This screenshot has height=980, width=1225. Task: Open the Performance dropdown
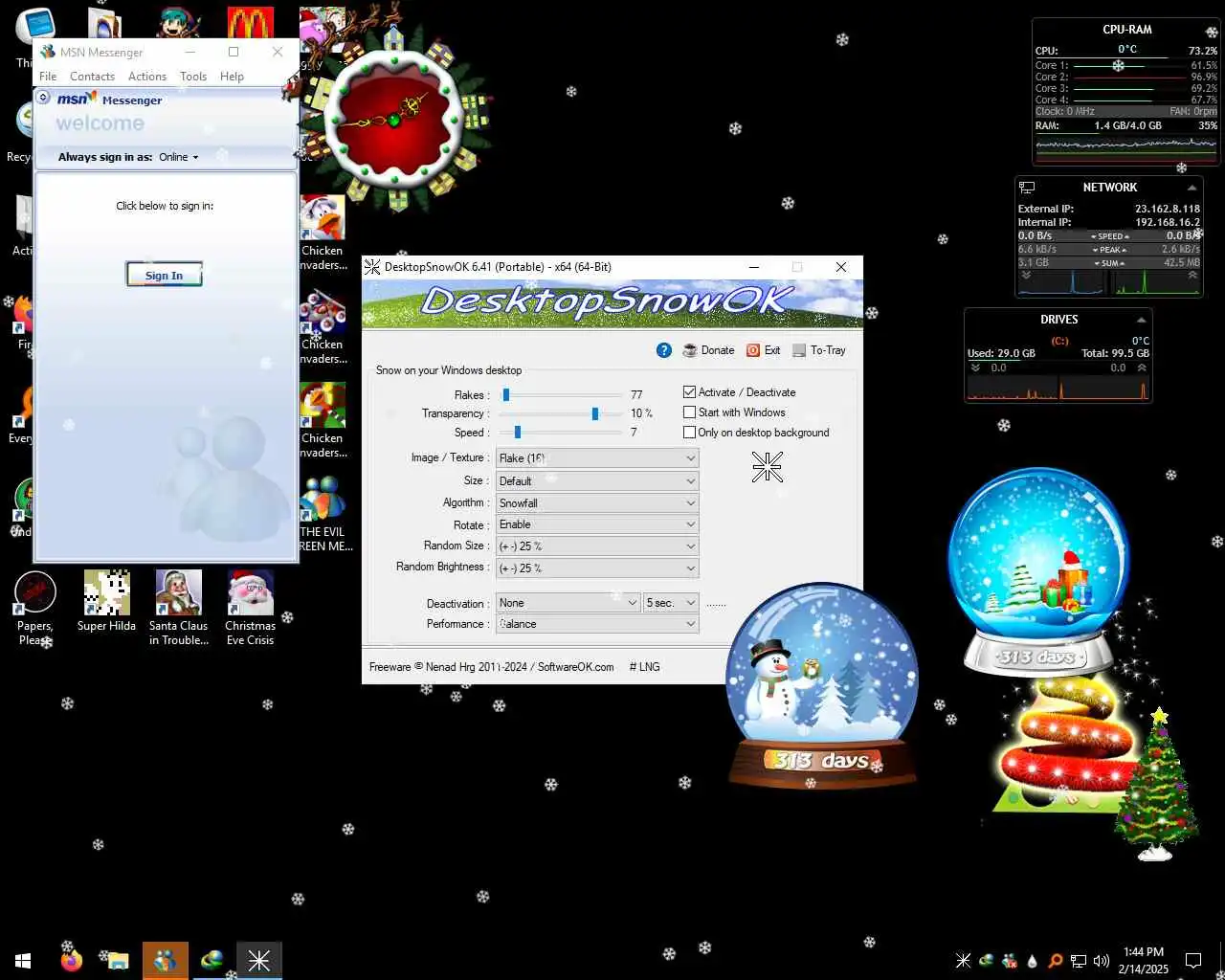[597, 624]
